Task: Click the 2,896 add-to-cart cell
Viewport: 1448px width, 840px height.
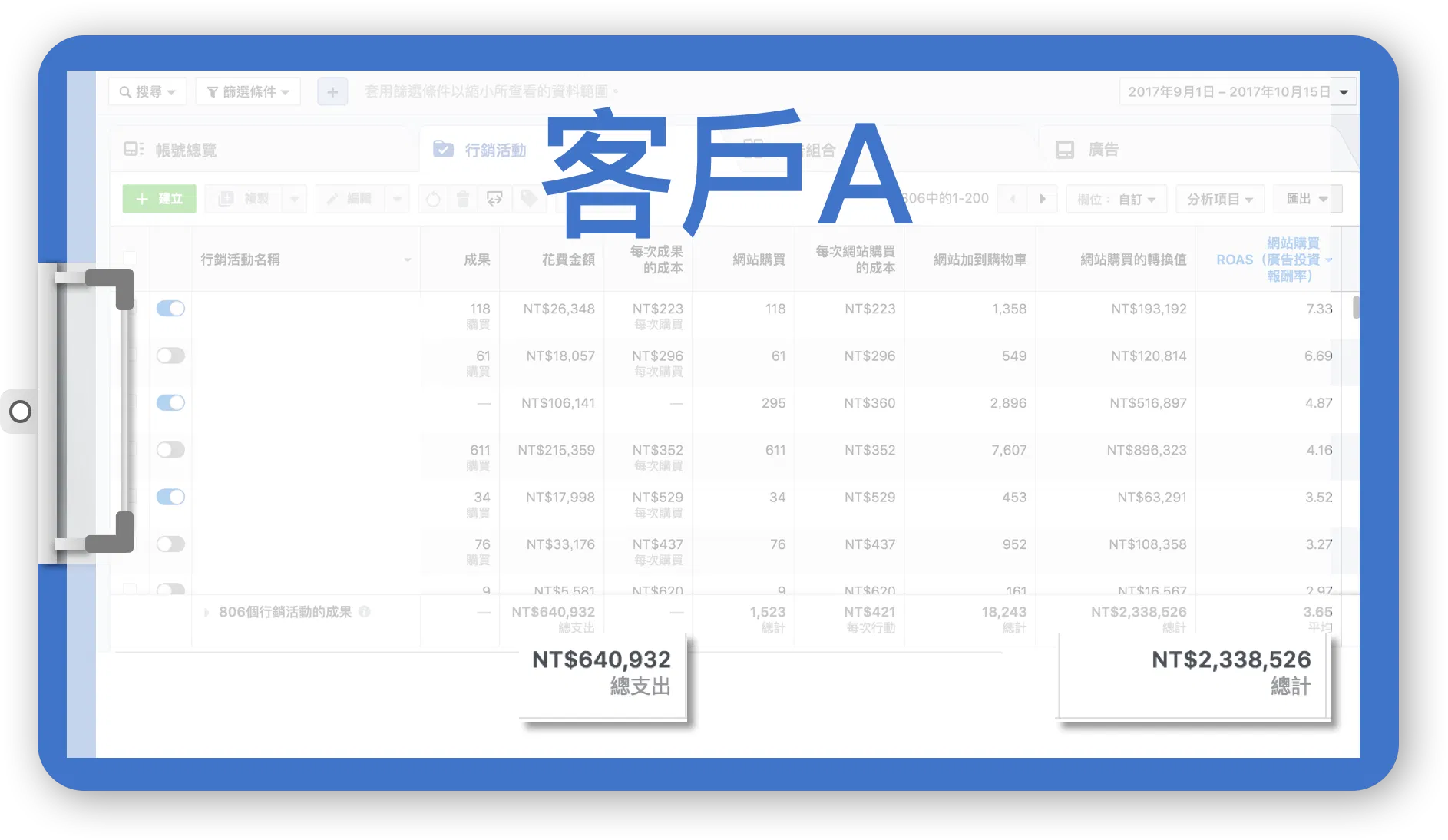Action: (x=1008, y=403)
